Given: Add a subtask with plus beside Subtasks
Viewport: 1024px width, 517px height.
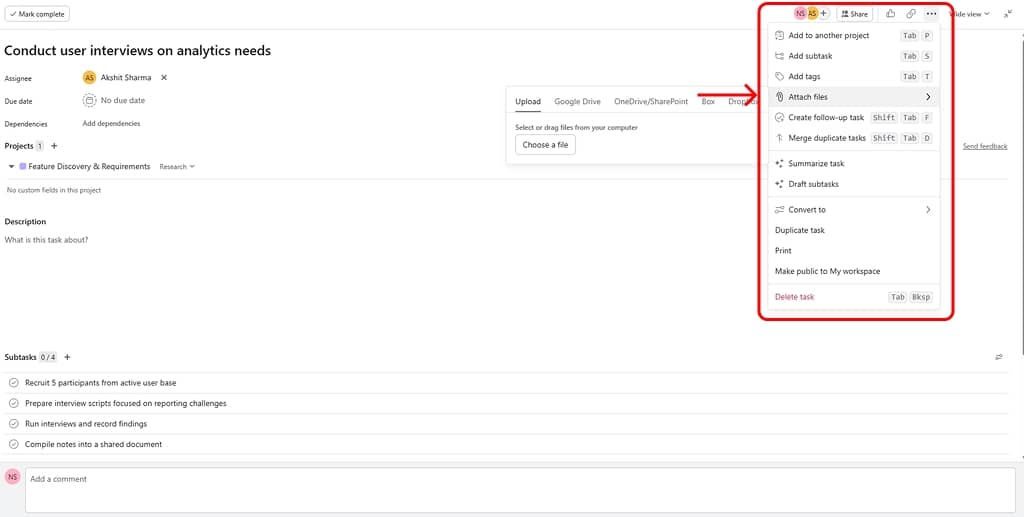Looking at the screenshot, I should pos(67,357).
